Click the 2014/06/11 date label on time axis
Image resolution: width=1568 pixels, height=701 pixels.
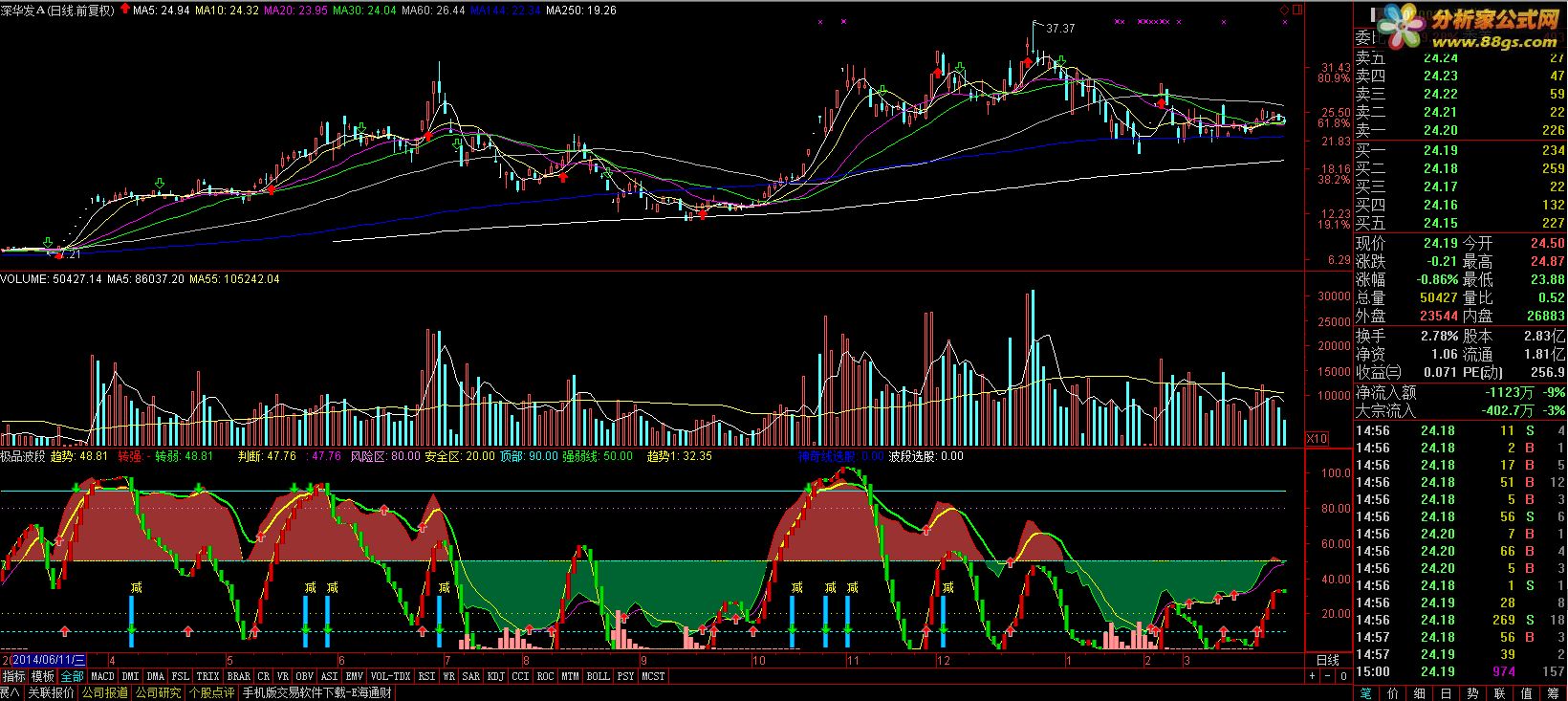(x=50, y=660)
